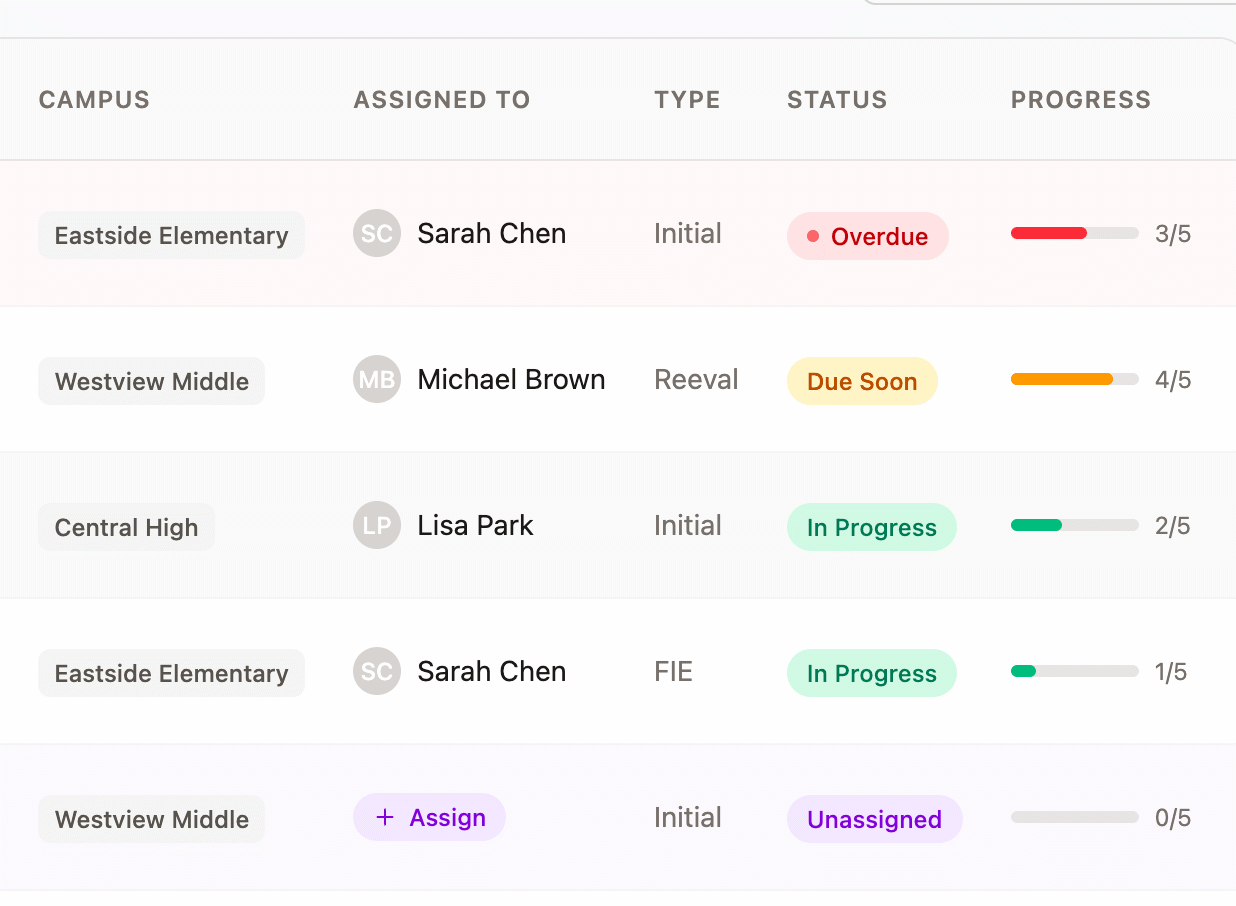1236x906 pixels.
Task: Click the name Lisa Park
Action: (x=475, y=526)
